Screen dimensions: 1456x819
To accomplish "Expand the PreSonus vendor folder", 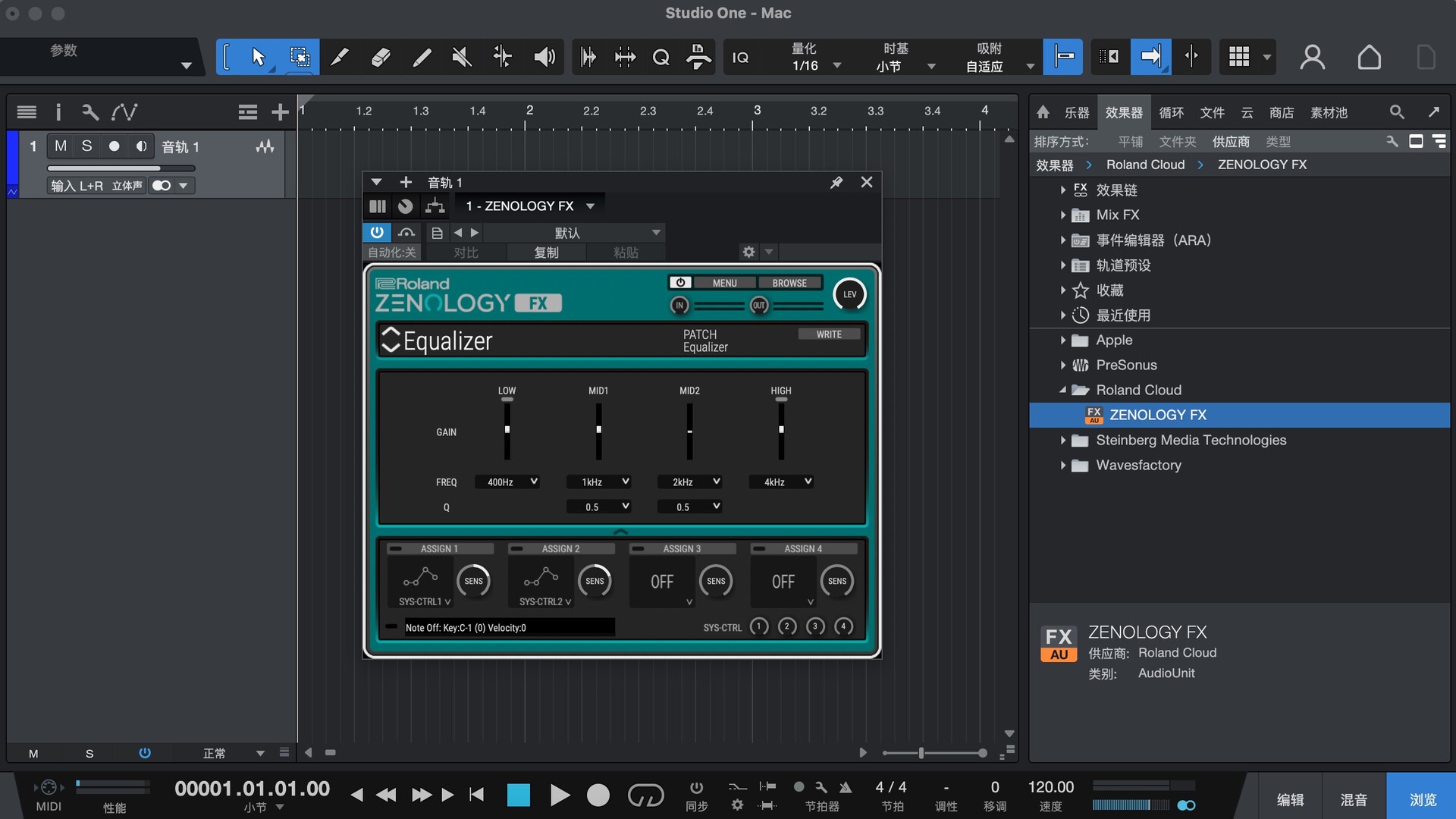I will (x=1062, y=365).
